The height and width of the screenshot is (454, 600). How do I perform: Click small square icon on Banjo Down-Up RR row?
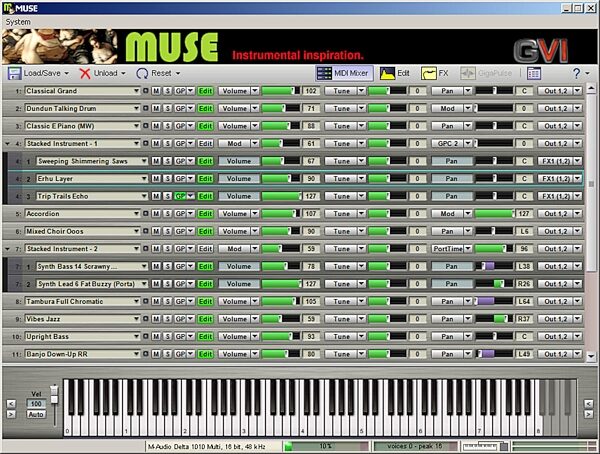pos(145,354)
